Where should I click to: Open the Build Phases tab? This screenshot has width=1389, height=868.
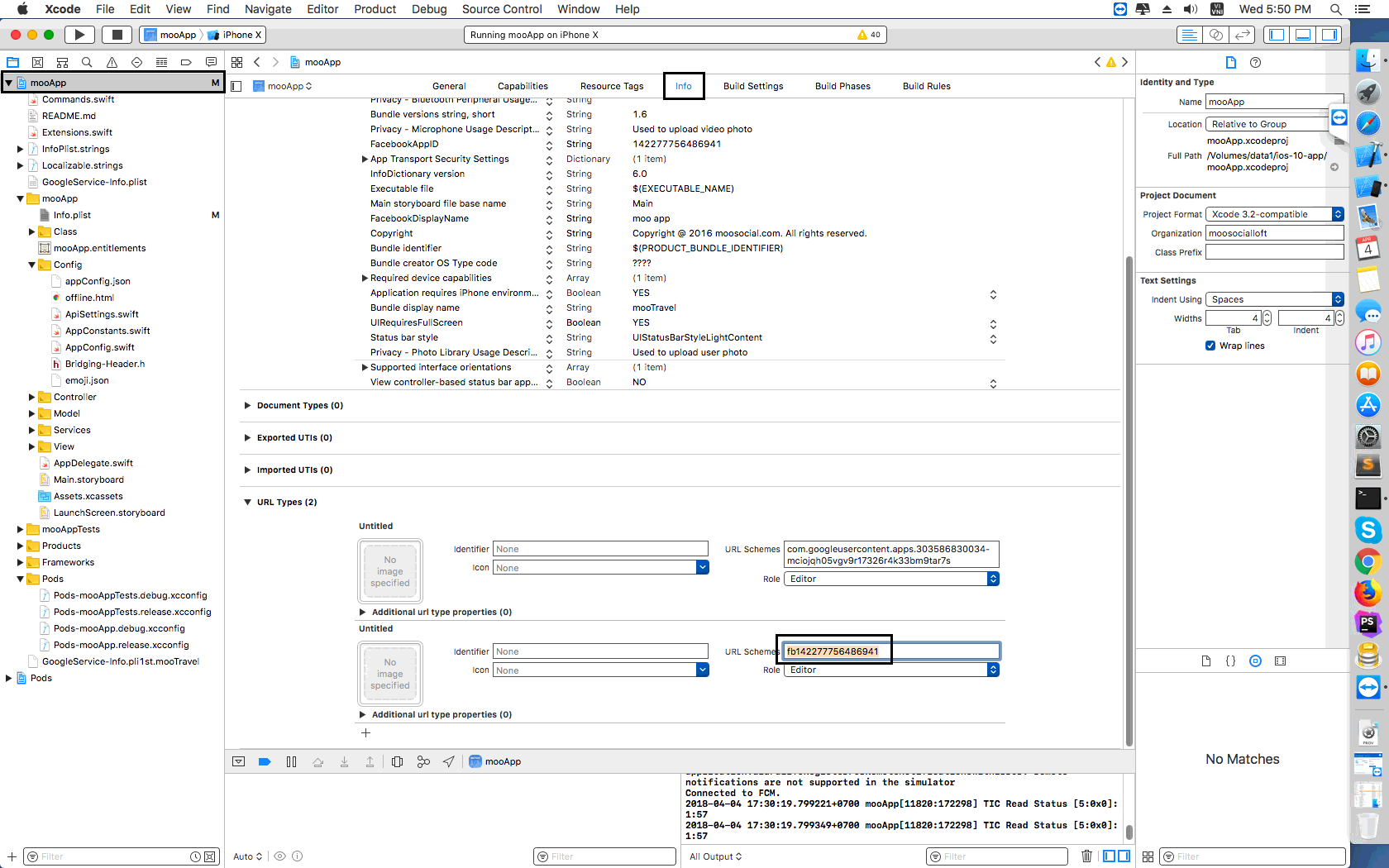coord(842,86)
